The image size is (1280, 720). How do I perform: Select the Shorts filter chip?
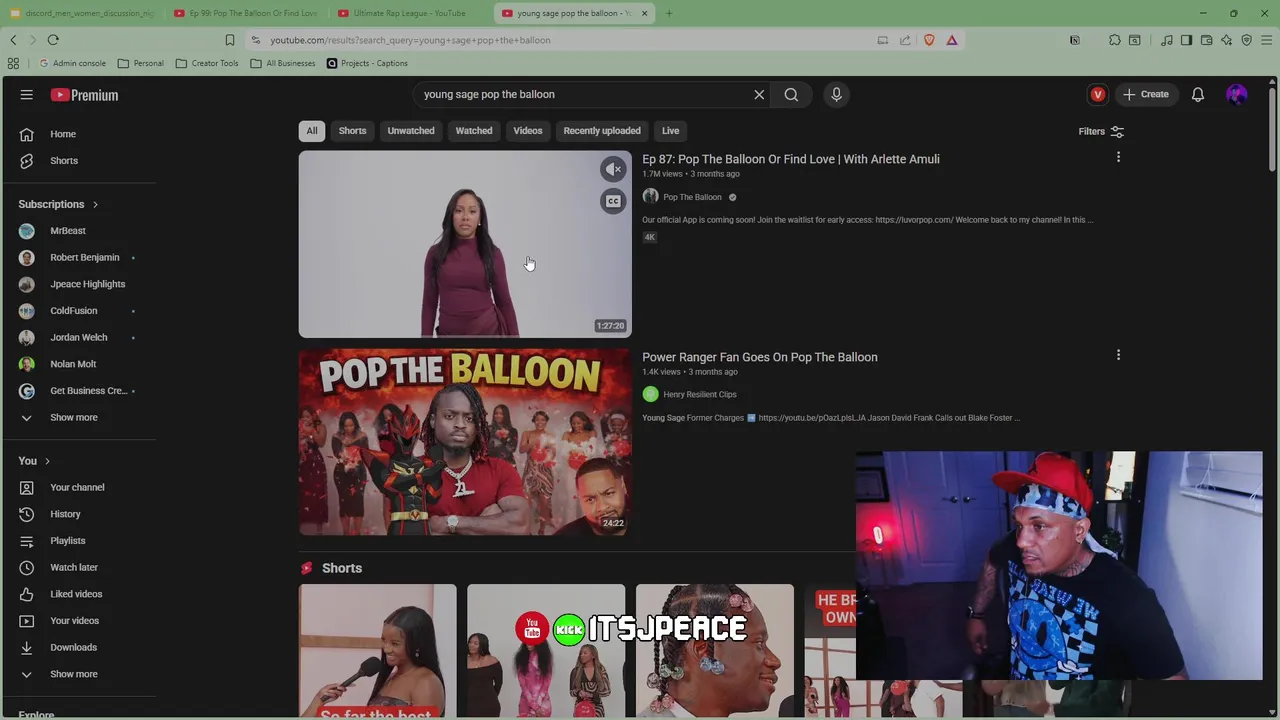(x=352, y=131)
